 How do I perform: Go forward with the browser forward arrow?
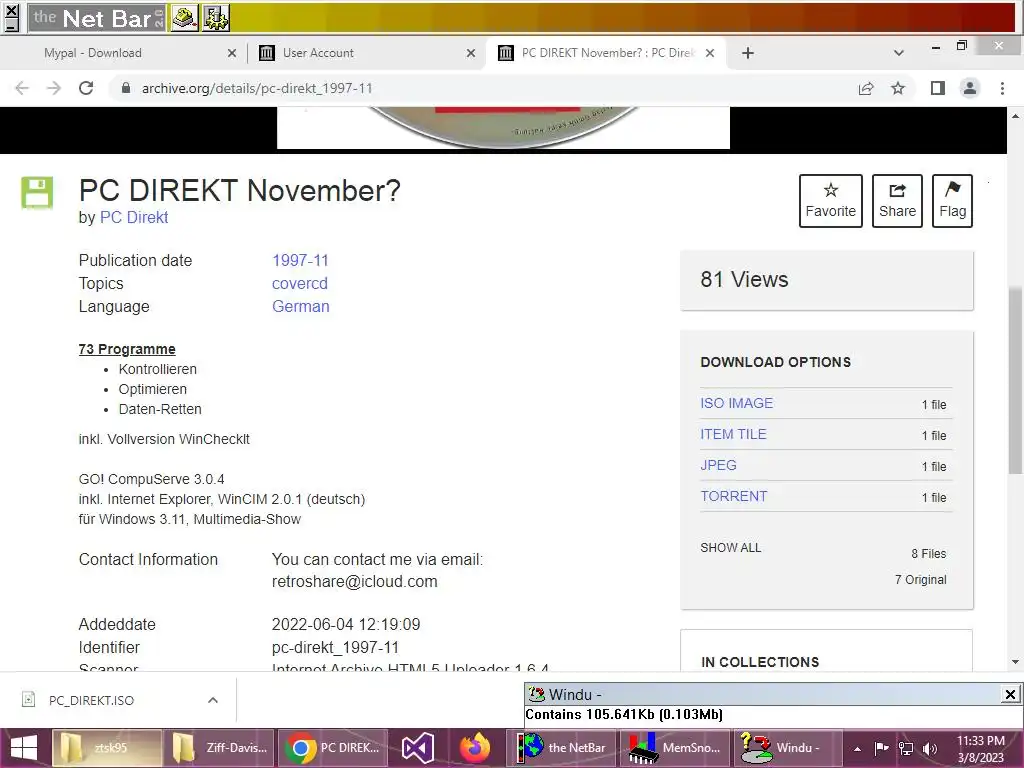tap(54, 88)
